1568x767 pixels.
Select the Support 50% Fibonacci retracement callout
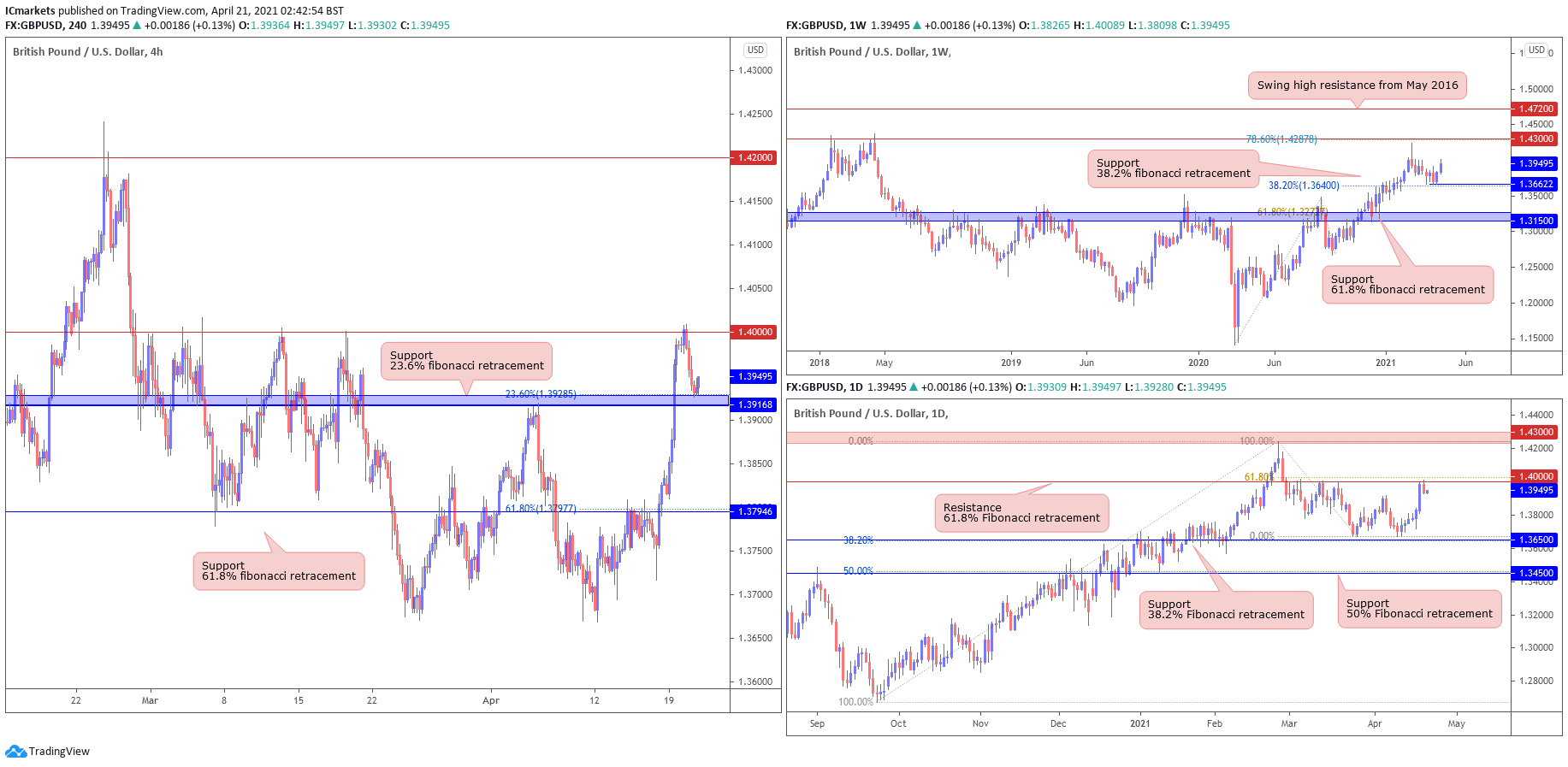1419,609
